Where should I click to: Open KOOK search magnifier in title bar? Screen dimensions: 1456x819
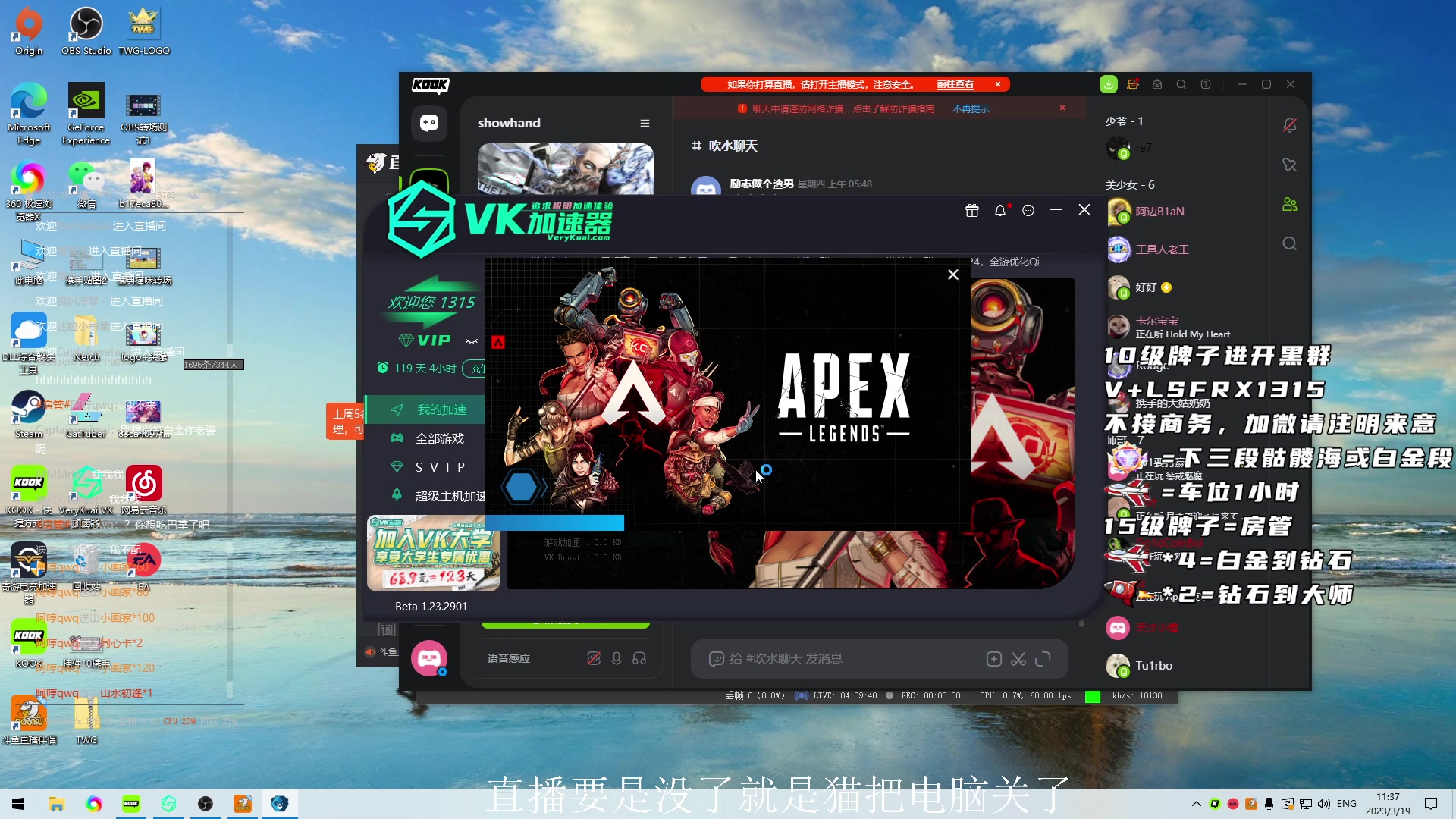click(x=1181, y=84)
